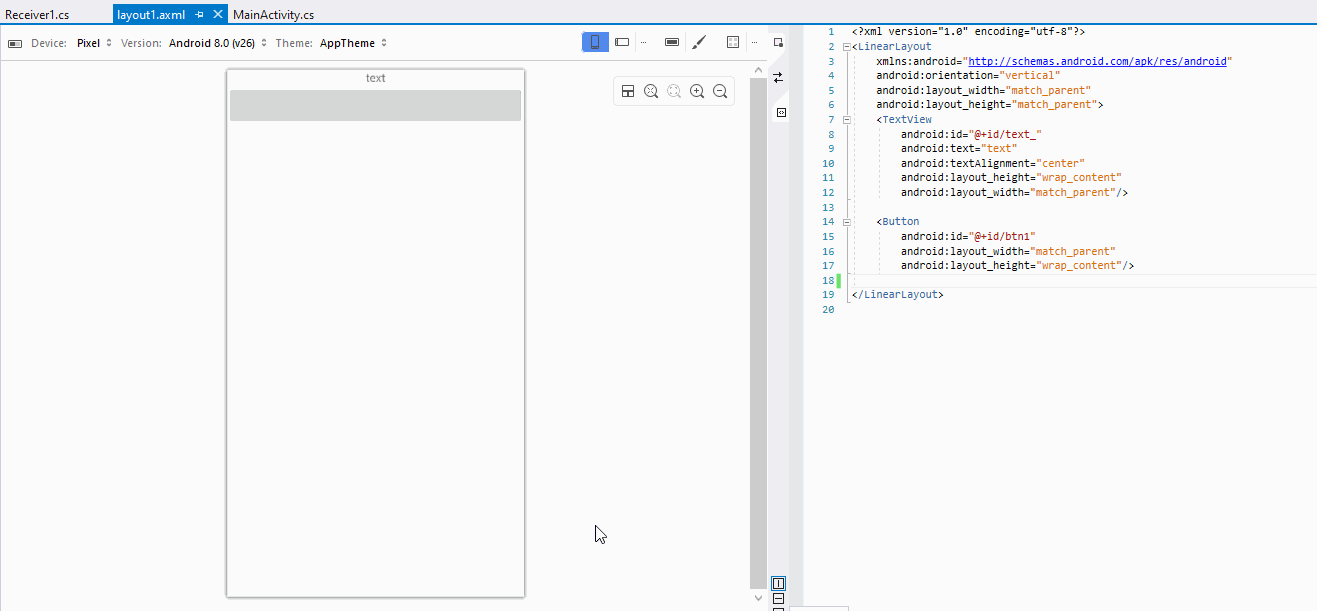Click the Button layout_width attribute line 16
1317x611 pixels.
click(x=1008, y=251)
